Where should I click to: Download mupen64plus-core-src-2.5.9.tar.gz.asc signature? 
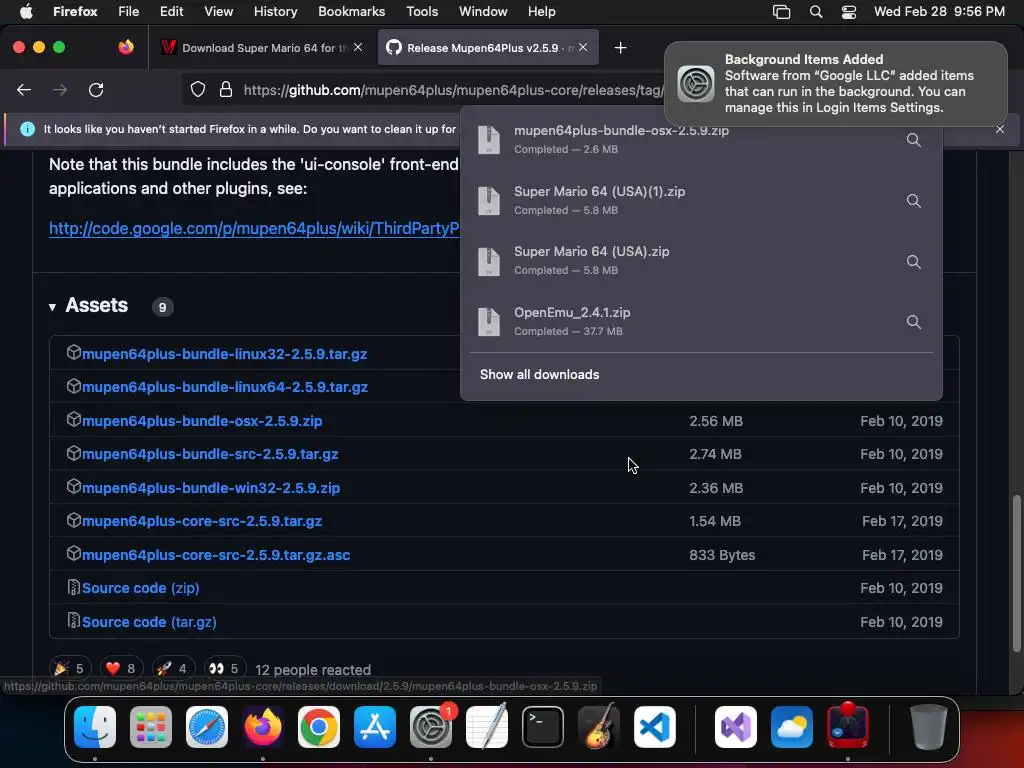[x=216, y=555]
